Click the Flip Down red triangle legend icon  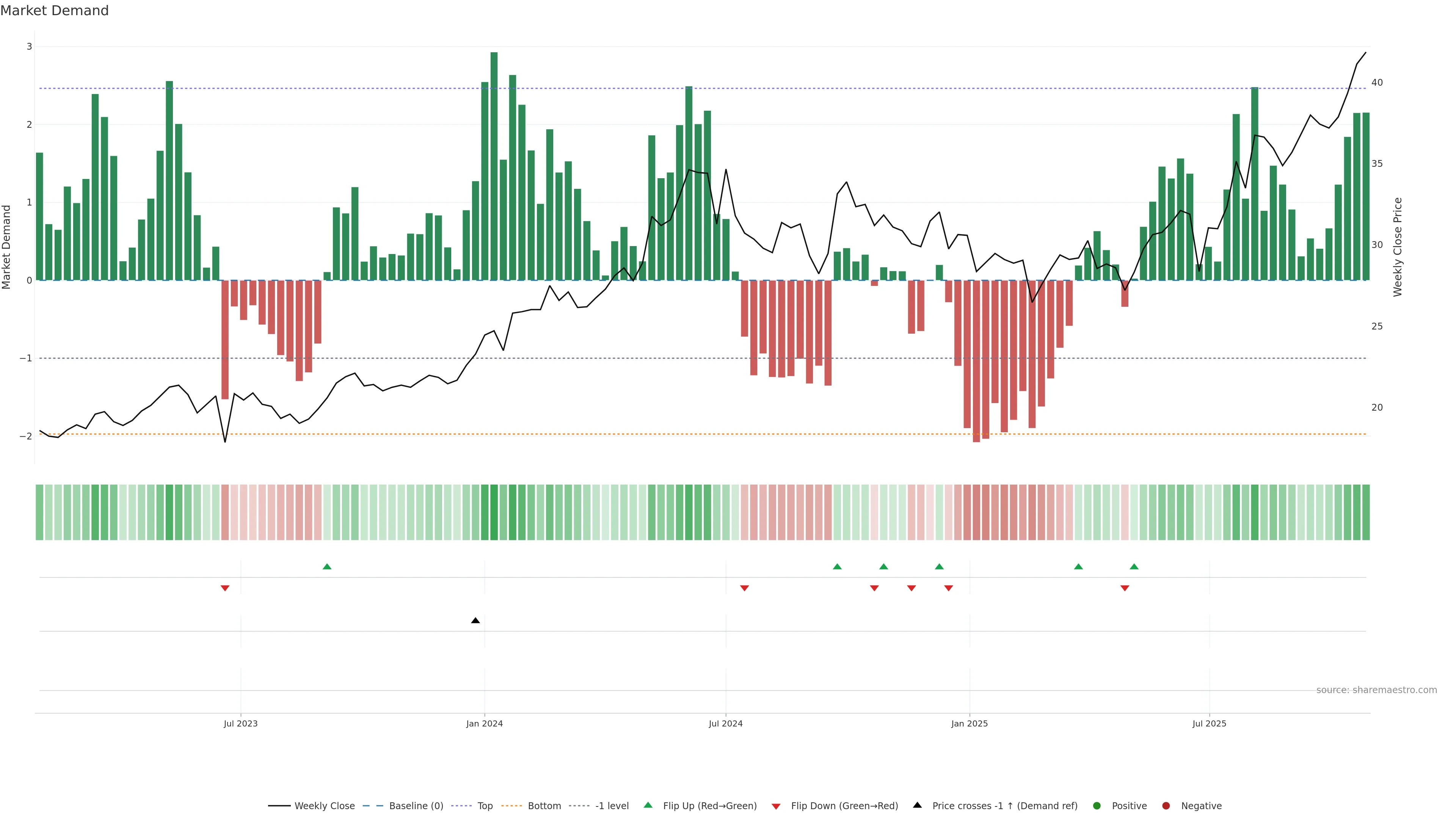(x=776, y=806)
